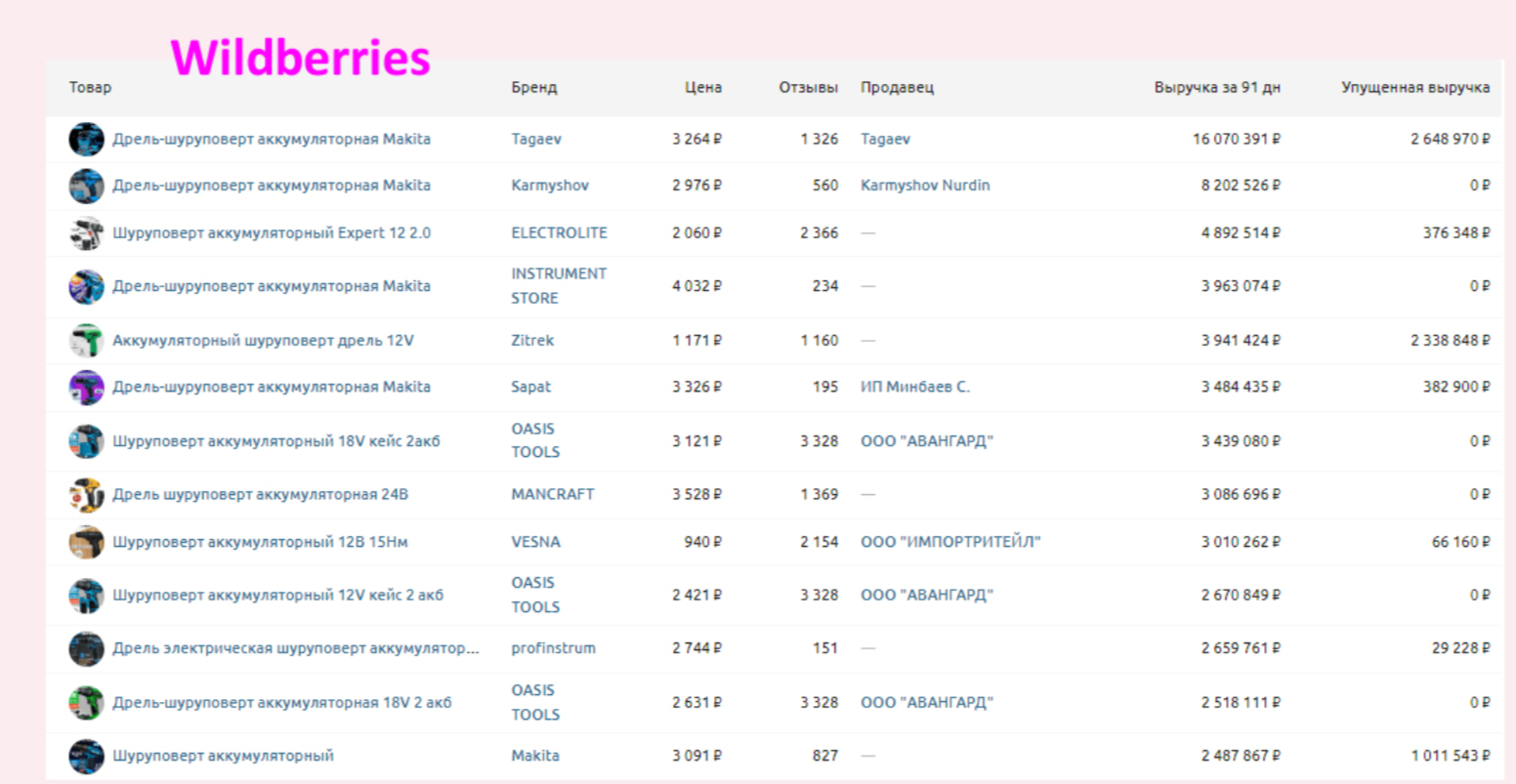Click Tagaev in the Бренд column
1516x784 pixels.
pyautogui.click(x=536, y=139)
